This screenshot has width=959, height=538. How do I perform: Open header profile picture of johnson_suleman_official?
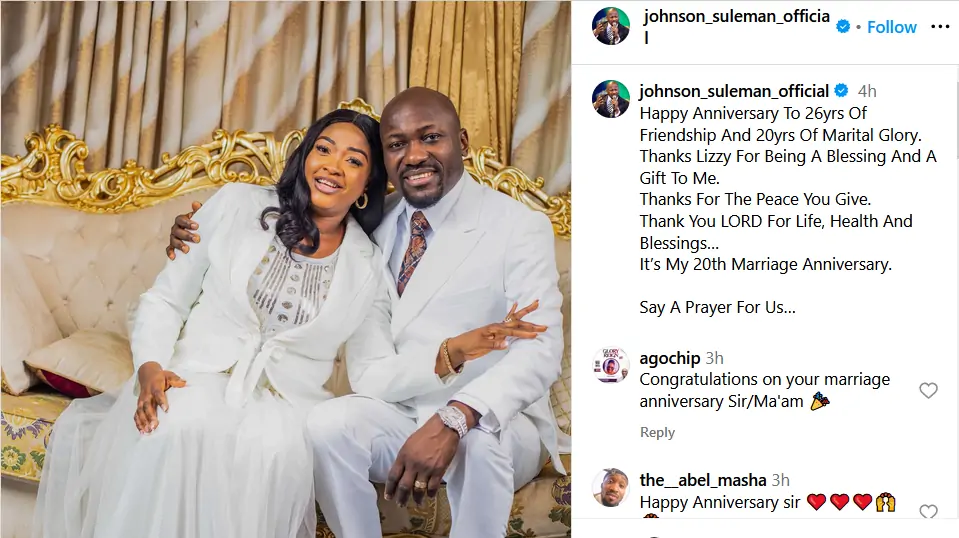[x=610, y=26]
